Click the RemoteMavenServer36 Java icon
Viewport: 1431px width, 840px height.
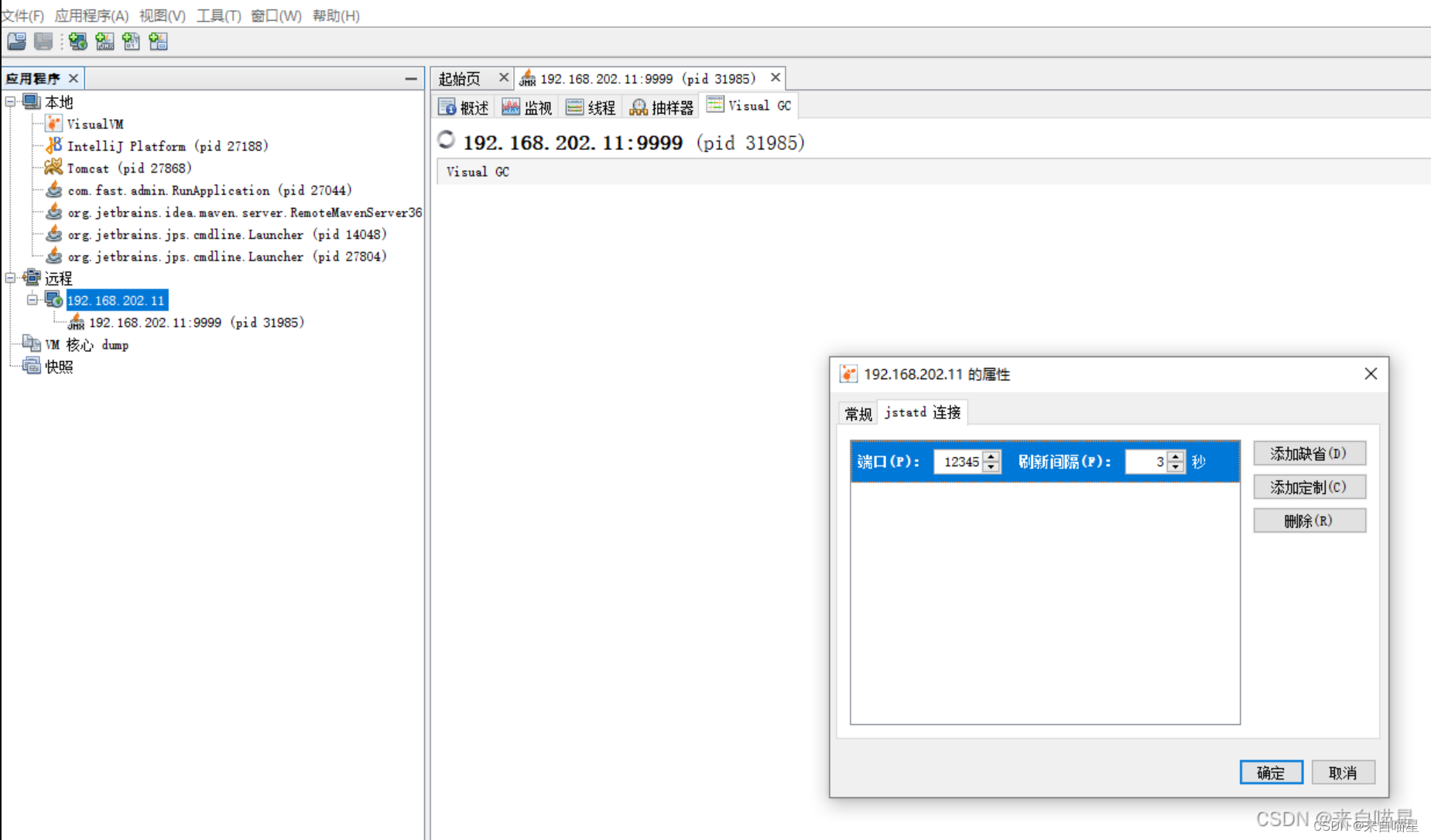53,212
